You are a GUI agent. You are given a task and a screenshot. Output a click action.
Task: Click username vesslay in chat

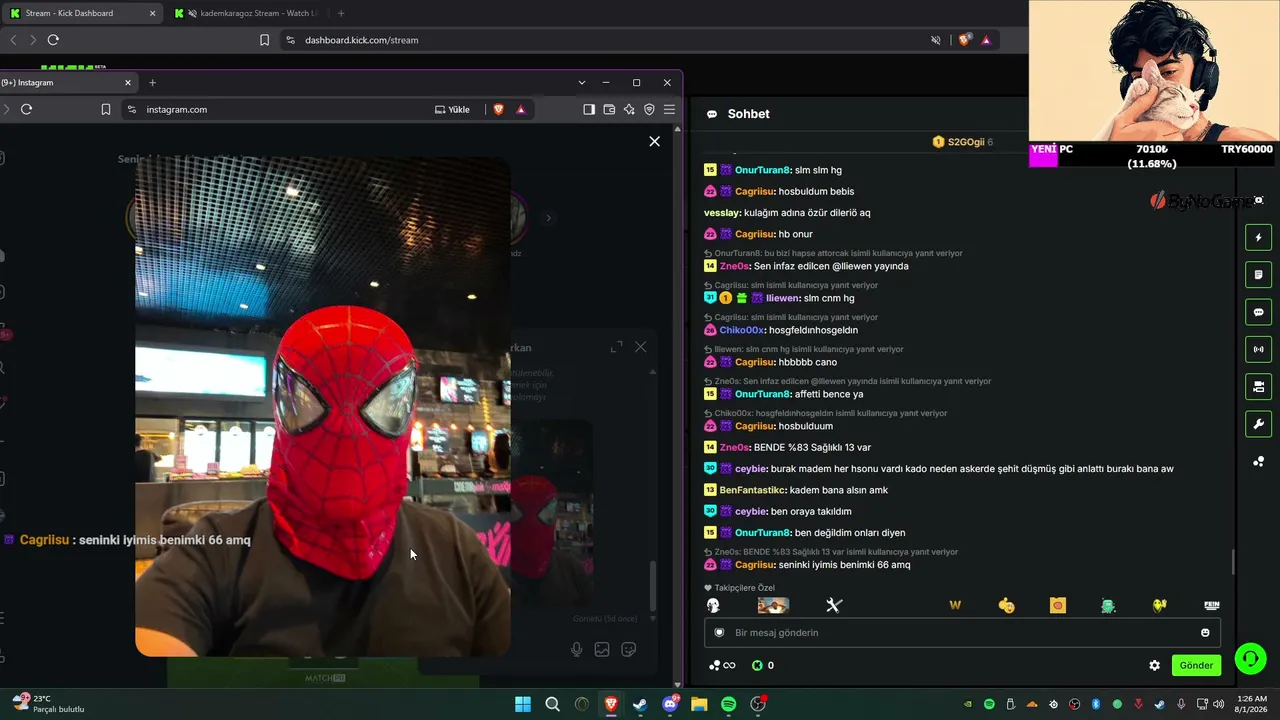(722, 213)
